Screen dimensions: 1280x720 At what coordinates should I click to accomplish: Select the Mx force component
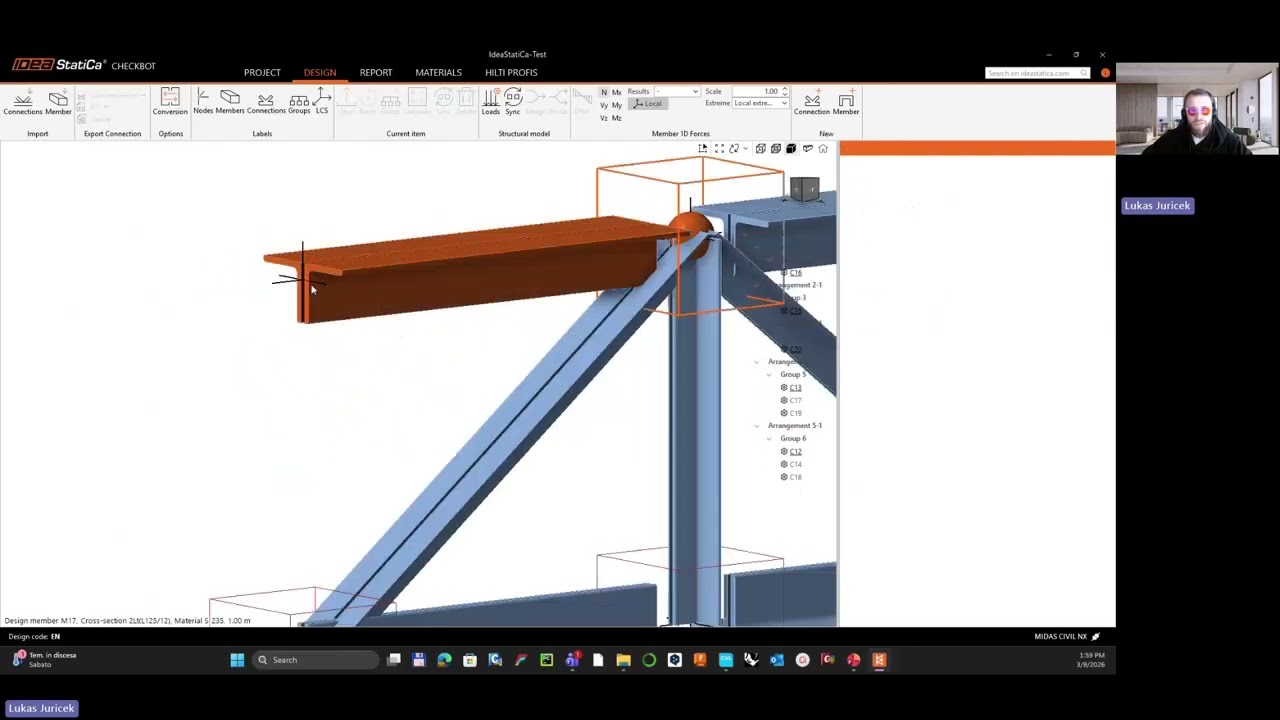coord(616,92)
